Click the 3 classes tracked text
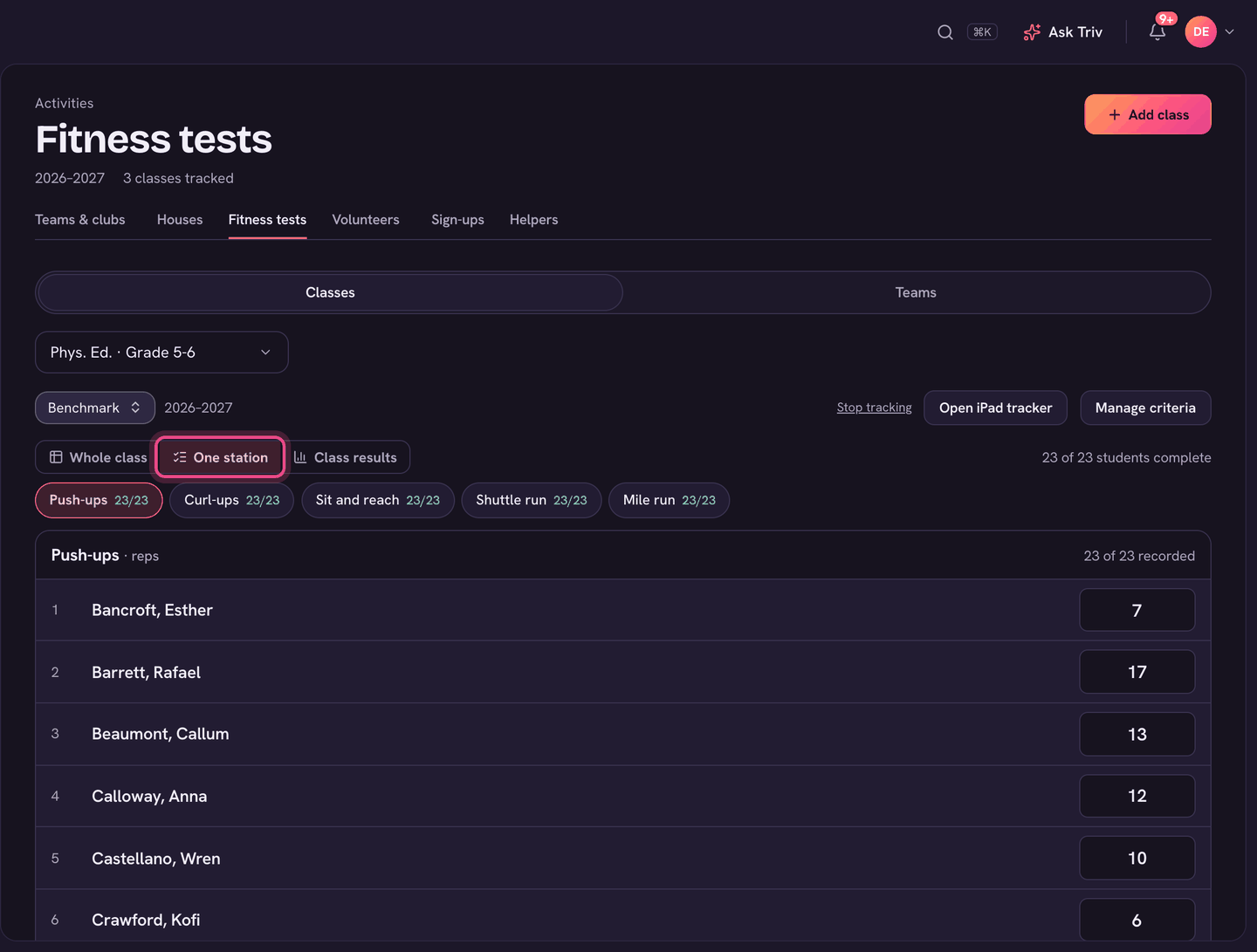The height and width of the screenshot is (952, 1257). pos(178,178)
